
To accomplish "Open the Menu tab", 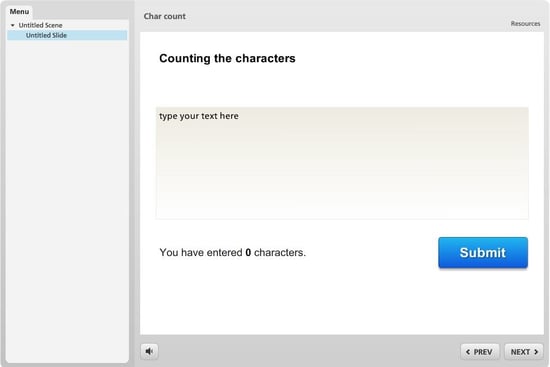I will pos(19,12).
